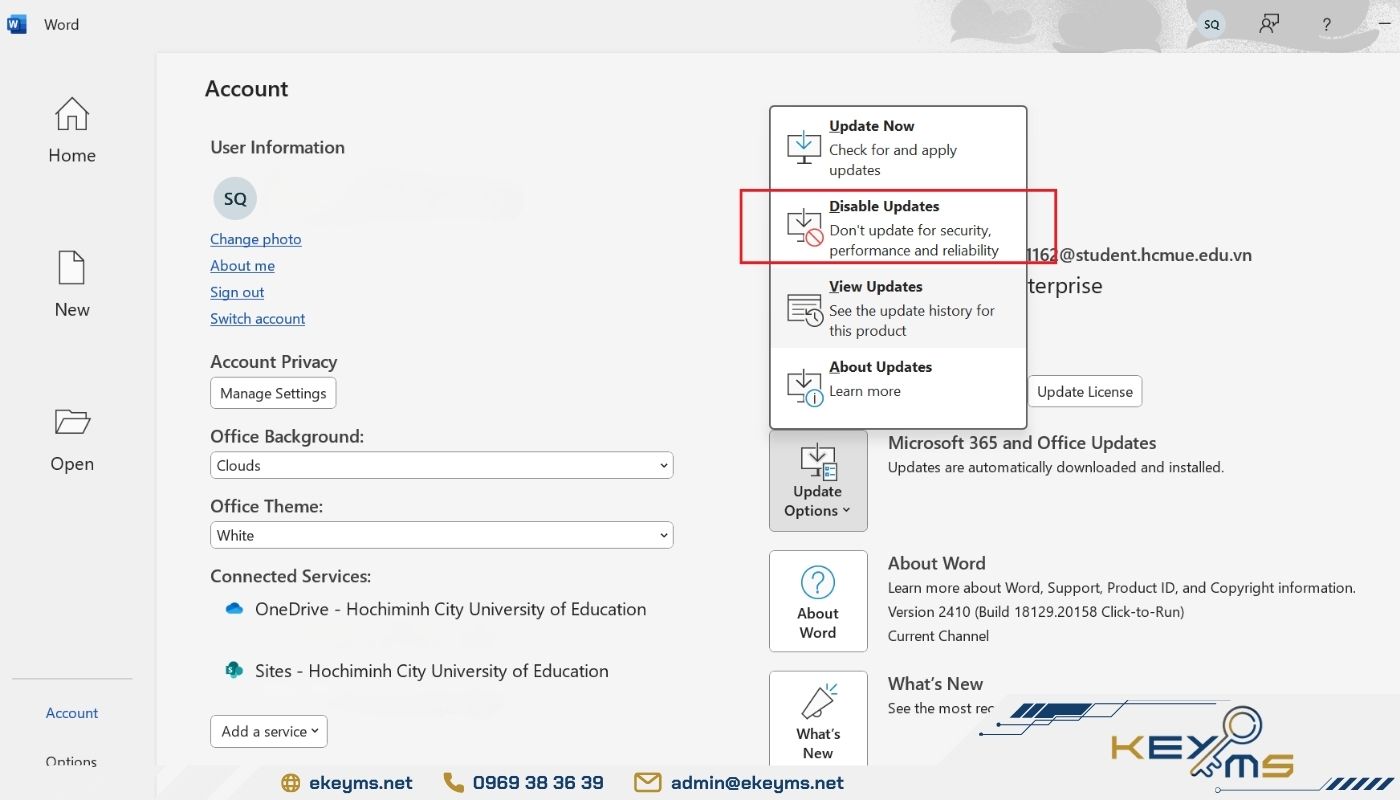Click the Help question mark icon

[1327, 25]
